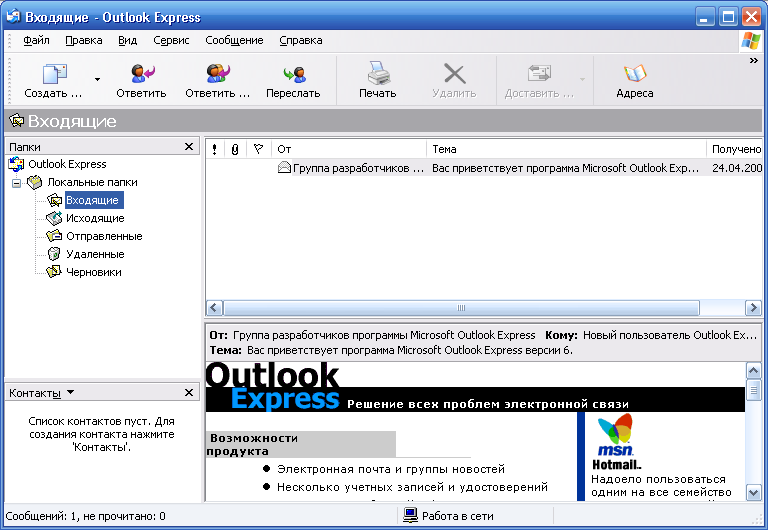Click the subject 'Вас приветствует программа Microsoft Outlook Exp…'
Screen dimensions: 768x530
tap(565, 168)
